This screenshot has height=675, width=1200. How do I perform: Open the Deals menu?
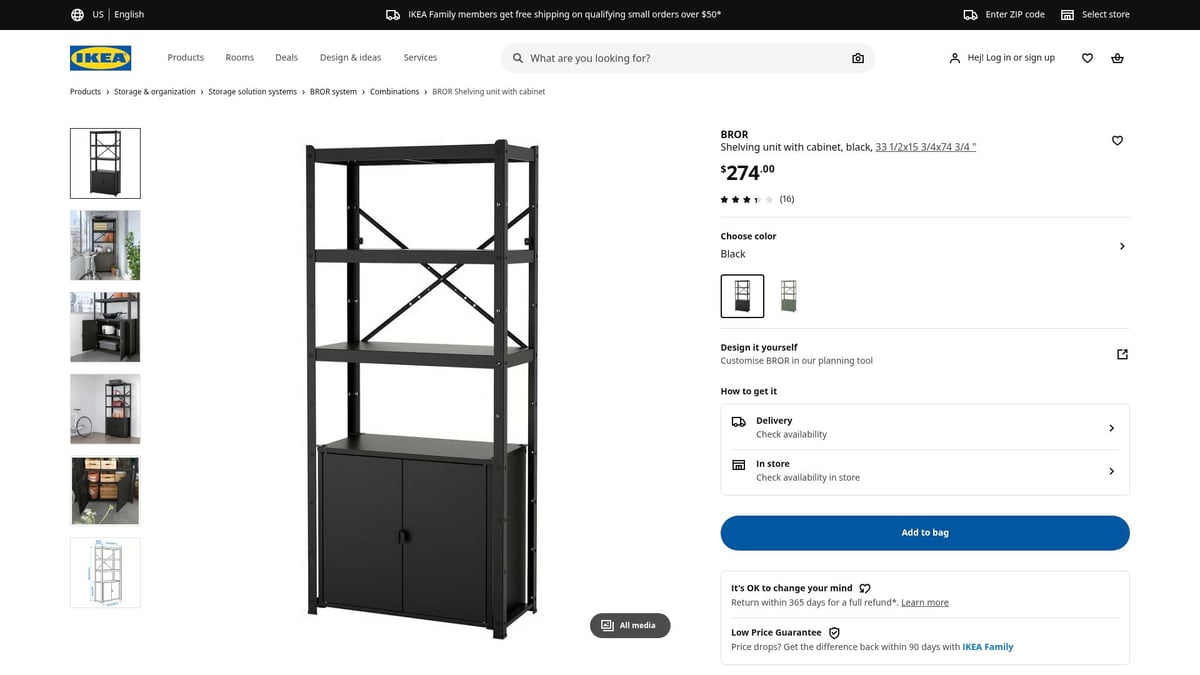click(x=286, y=57)
